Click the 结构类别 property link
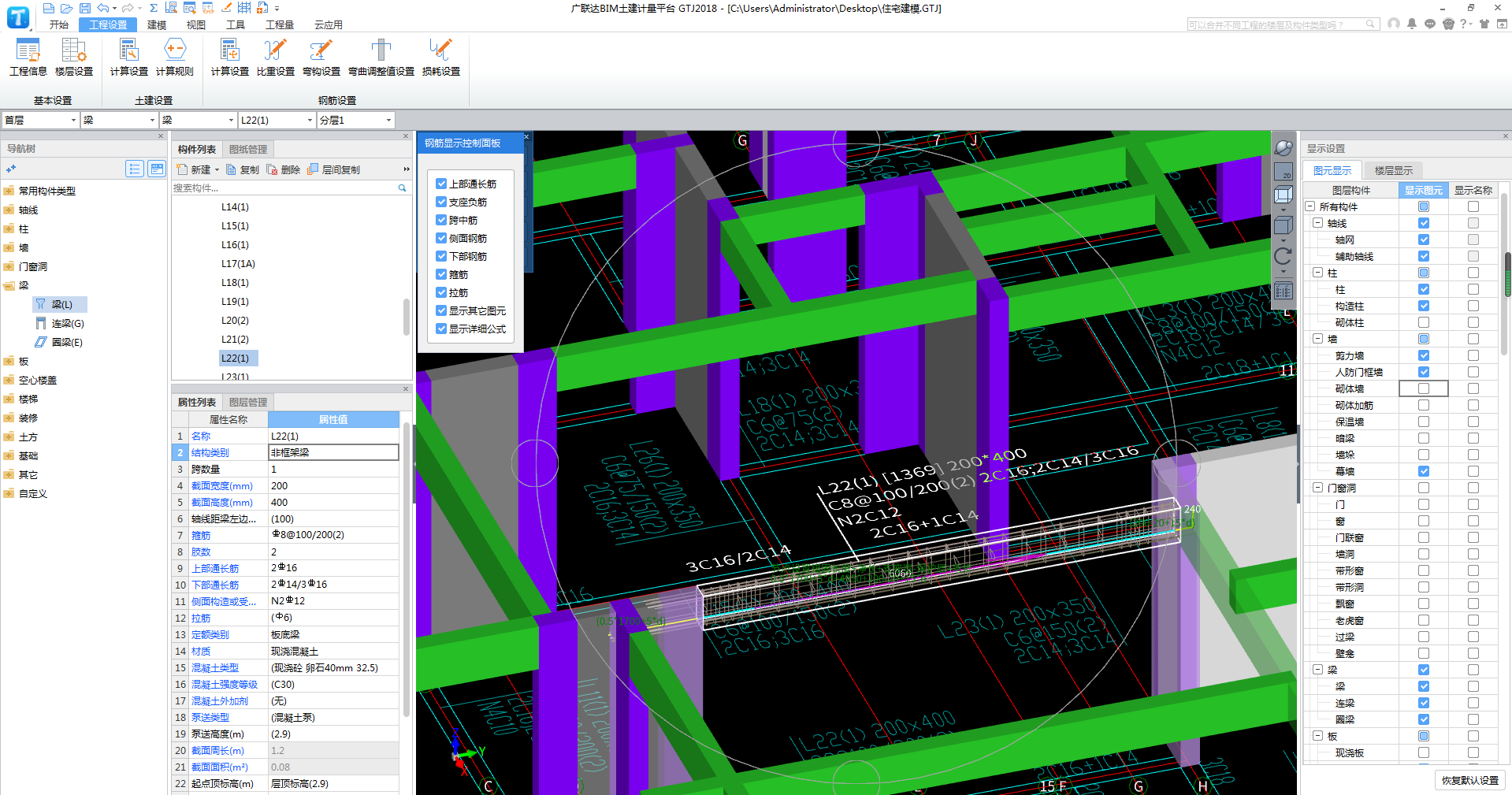The image size is (1512, 795). [210, 452]
